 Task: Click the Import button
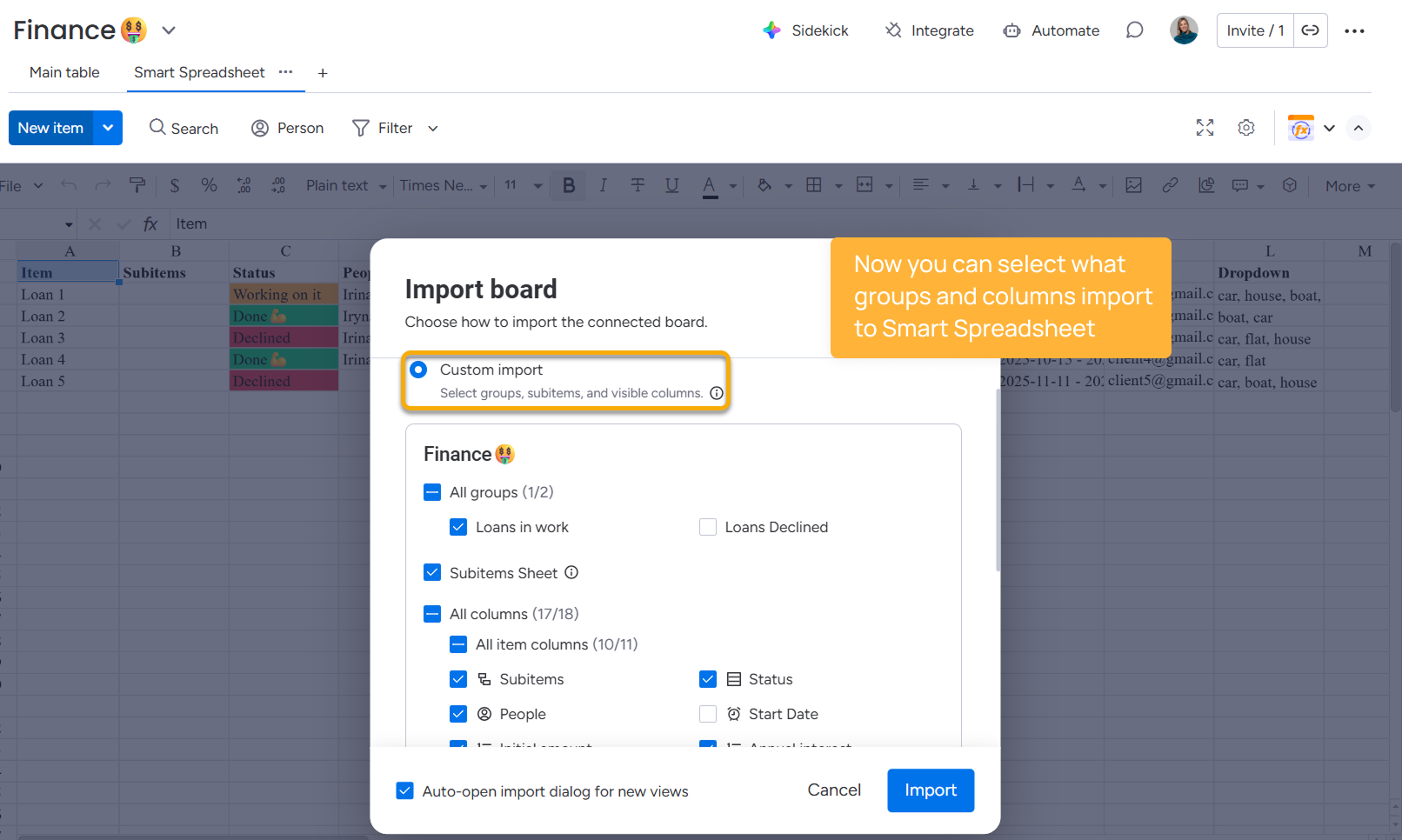click(x=930, y=790)
